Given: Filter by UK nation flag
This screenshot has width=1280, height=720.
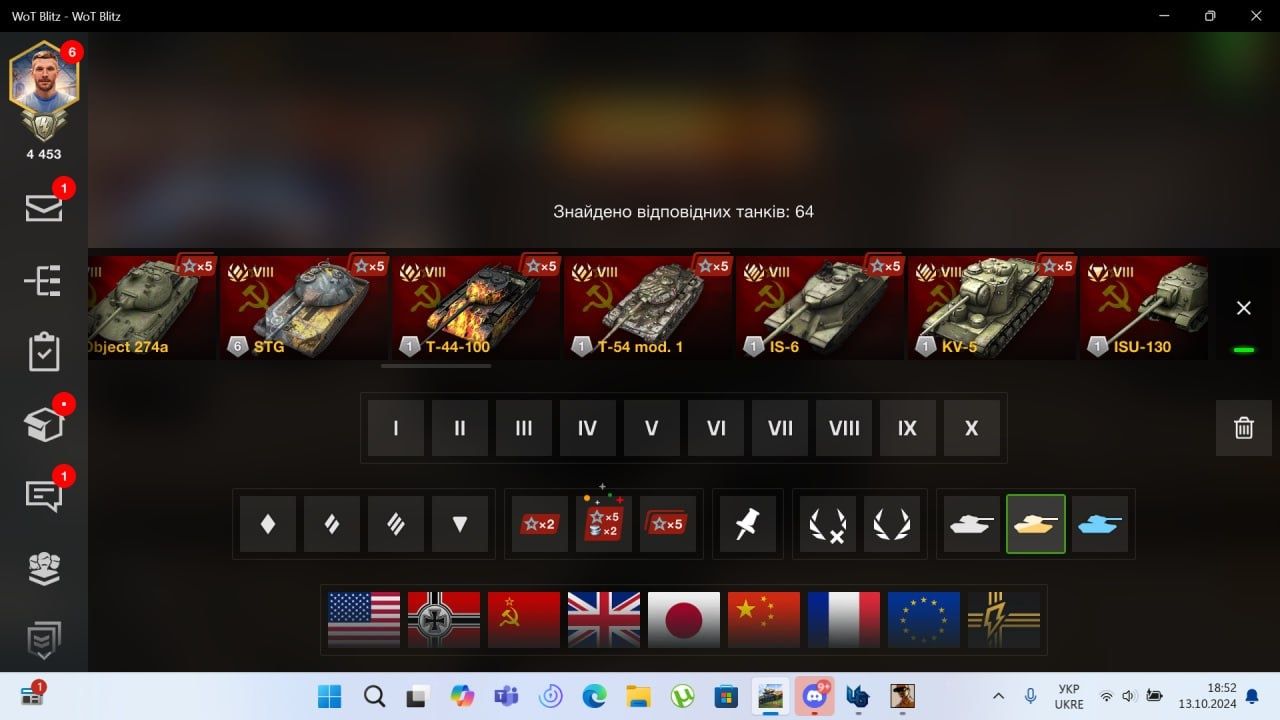Looking at the screenshot, I should point(604,620).
